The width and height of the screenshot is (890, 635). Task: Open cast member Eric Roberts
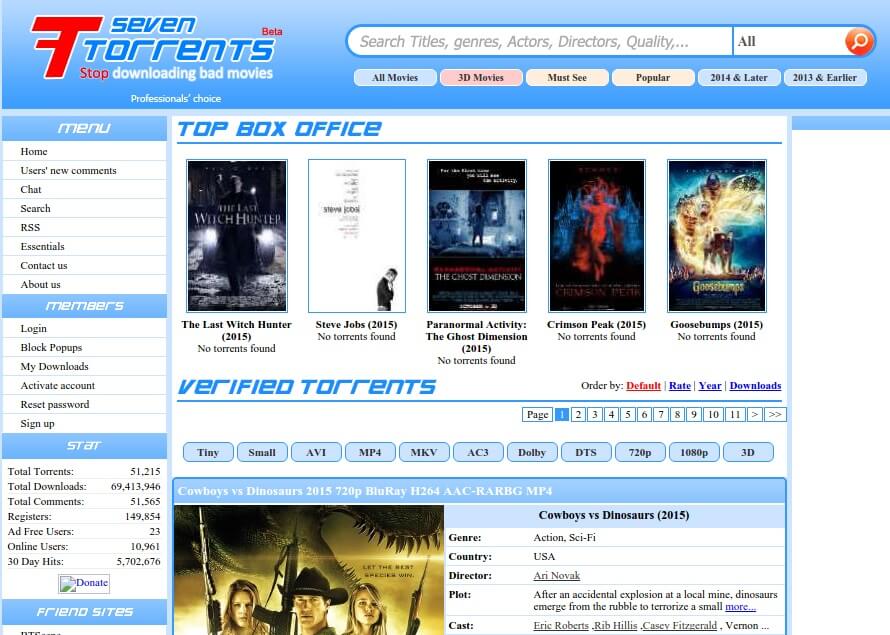point(561,625)
